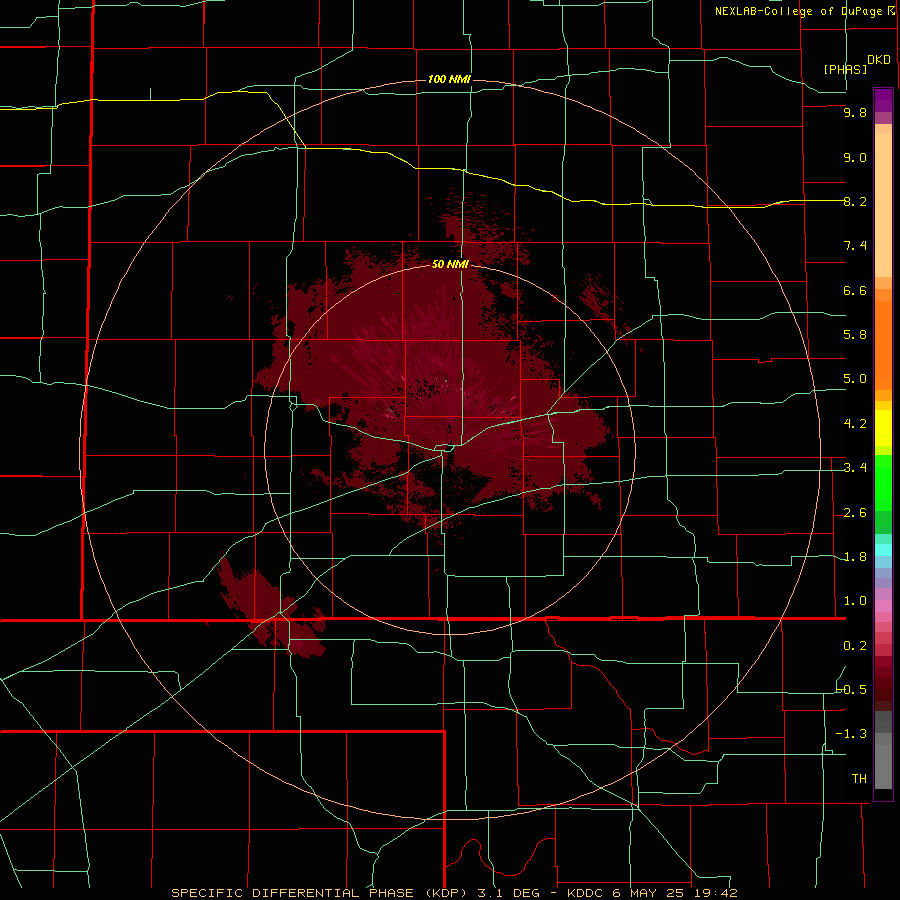Click the 1.8 legend value
Viewport: 900px width, 900px height.
pyautogui.click(x=855, y=557)
